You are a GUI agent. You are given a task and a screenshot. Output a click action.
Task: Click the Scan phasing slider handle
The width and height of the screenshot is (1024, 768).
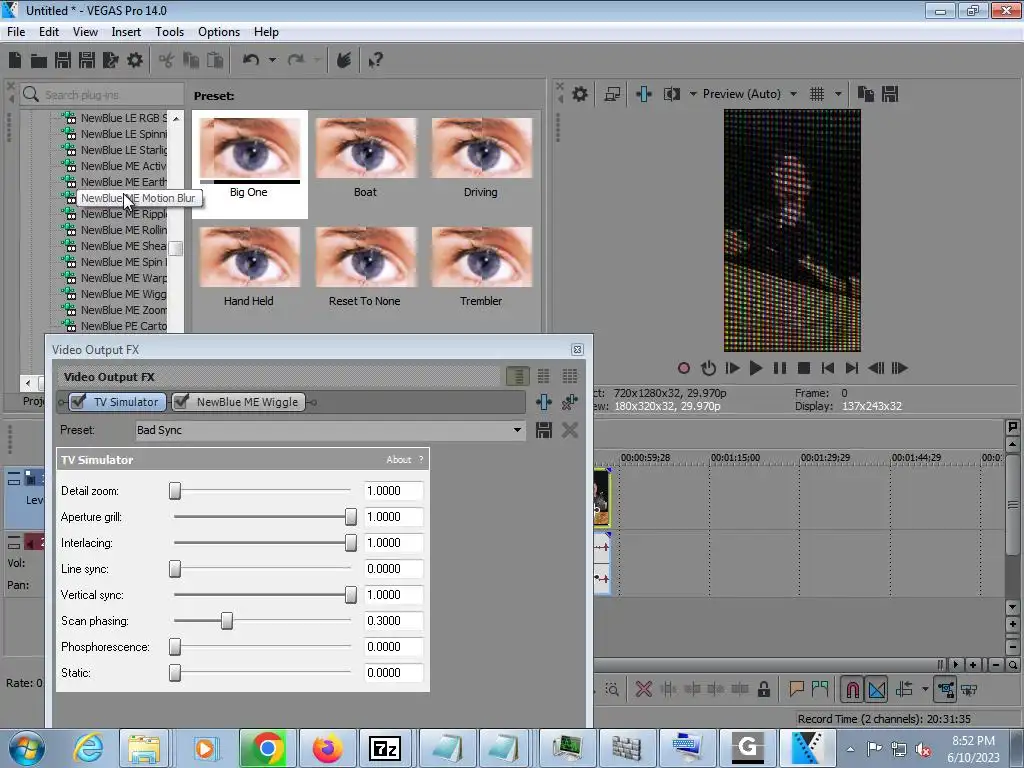pos(227,620)
